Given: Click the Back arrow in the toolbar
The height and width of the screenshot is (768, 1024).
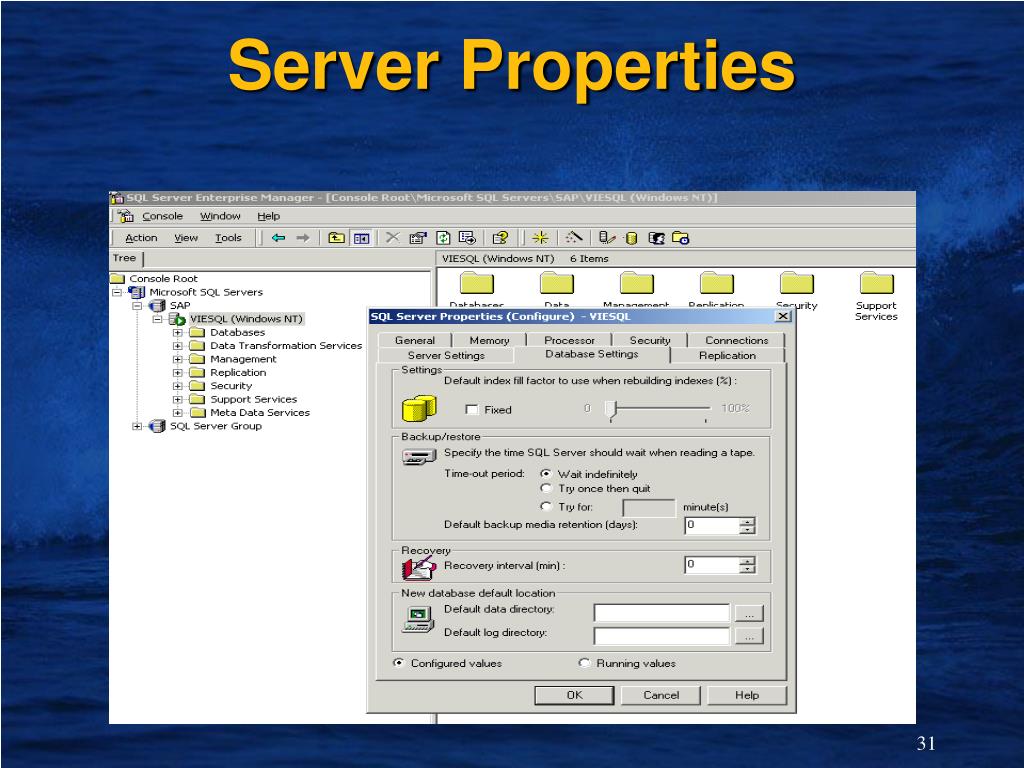Looking at the screenshot, I should tap(279, 238).
